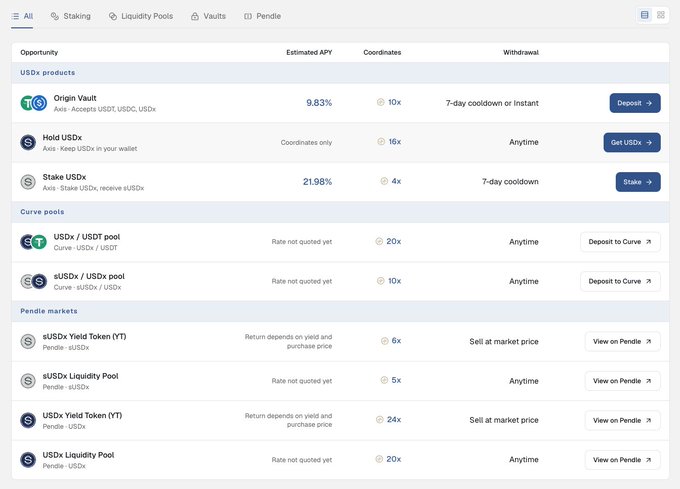Select the Stake USDx title
This screenshot has height=489, width=680.
coord(64,177)
